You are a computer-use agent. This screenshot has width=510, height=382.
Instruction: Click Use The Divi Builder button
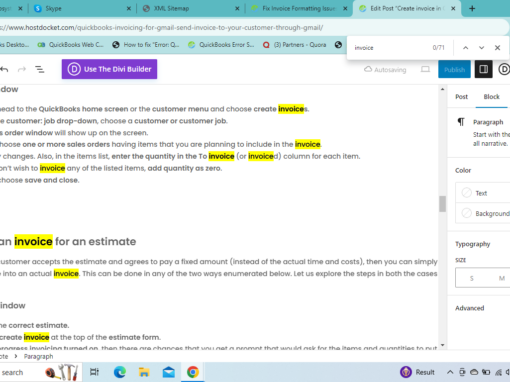(x=109, y=69)
